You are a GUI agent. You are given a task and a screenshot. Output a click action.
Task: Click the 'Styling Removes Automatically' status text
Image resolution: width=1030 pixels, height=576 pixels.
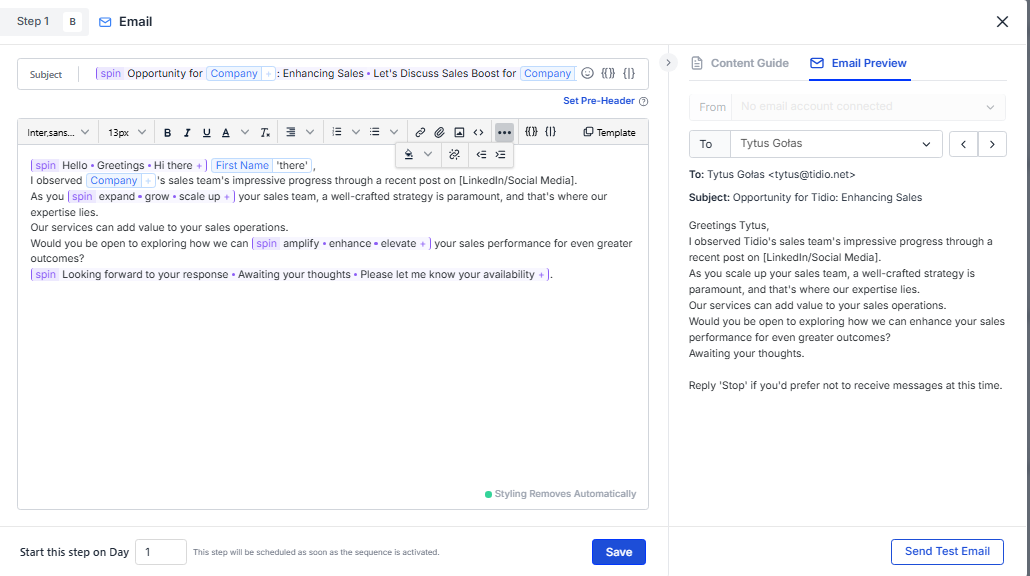565,494
